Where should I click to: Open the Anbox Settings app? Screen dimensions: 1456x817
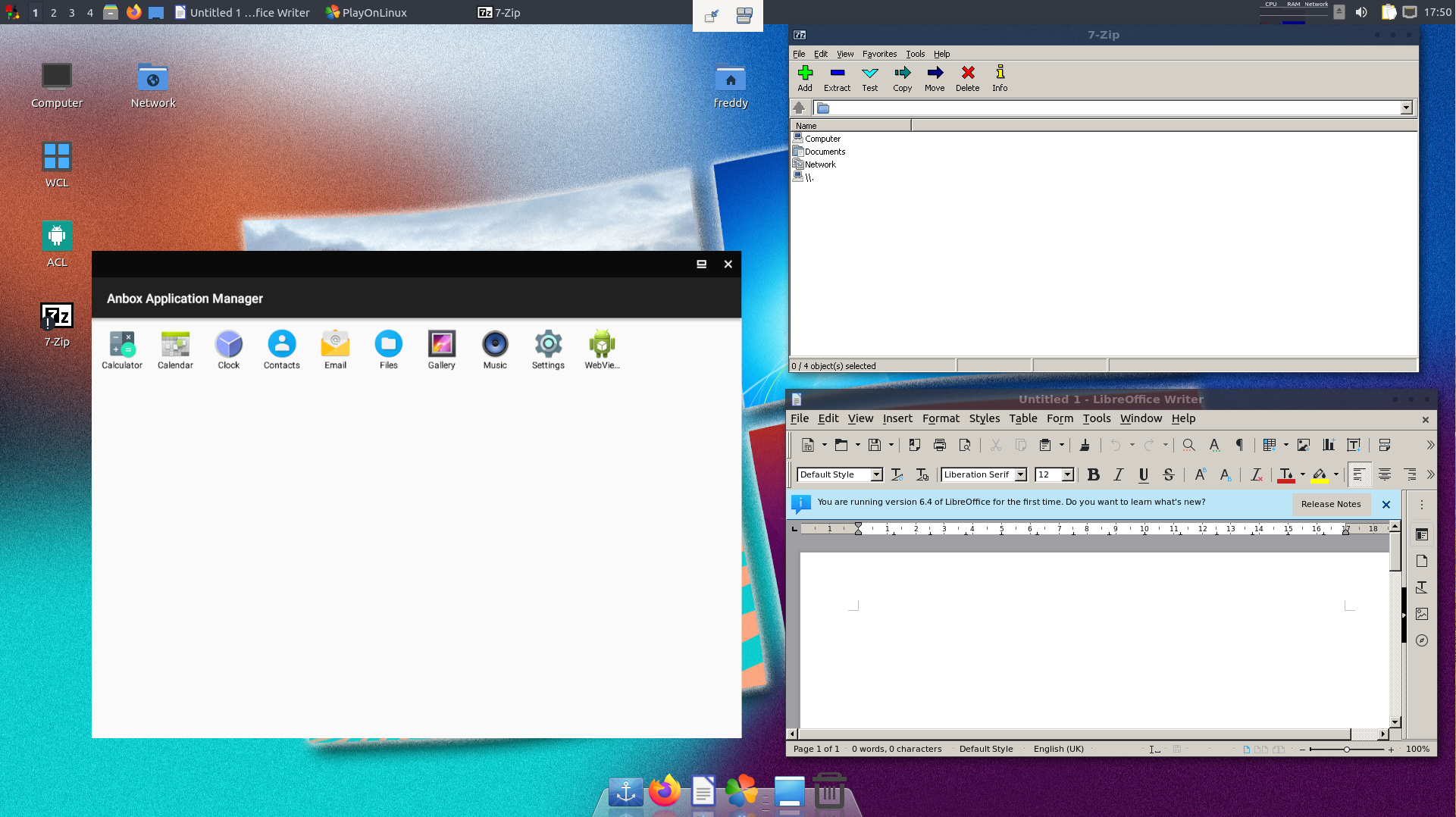click(x=548, y=346)
